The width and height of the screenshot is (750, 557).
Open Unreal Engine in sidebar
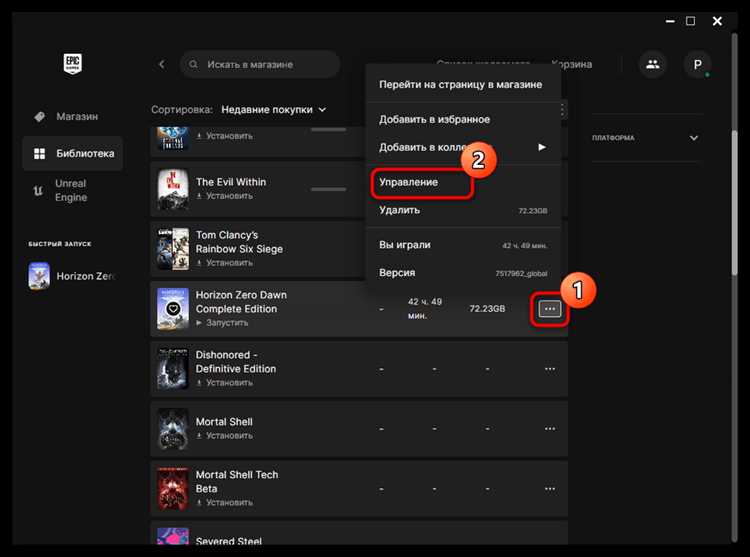click(71, 190)
